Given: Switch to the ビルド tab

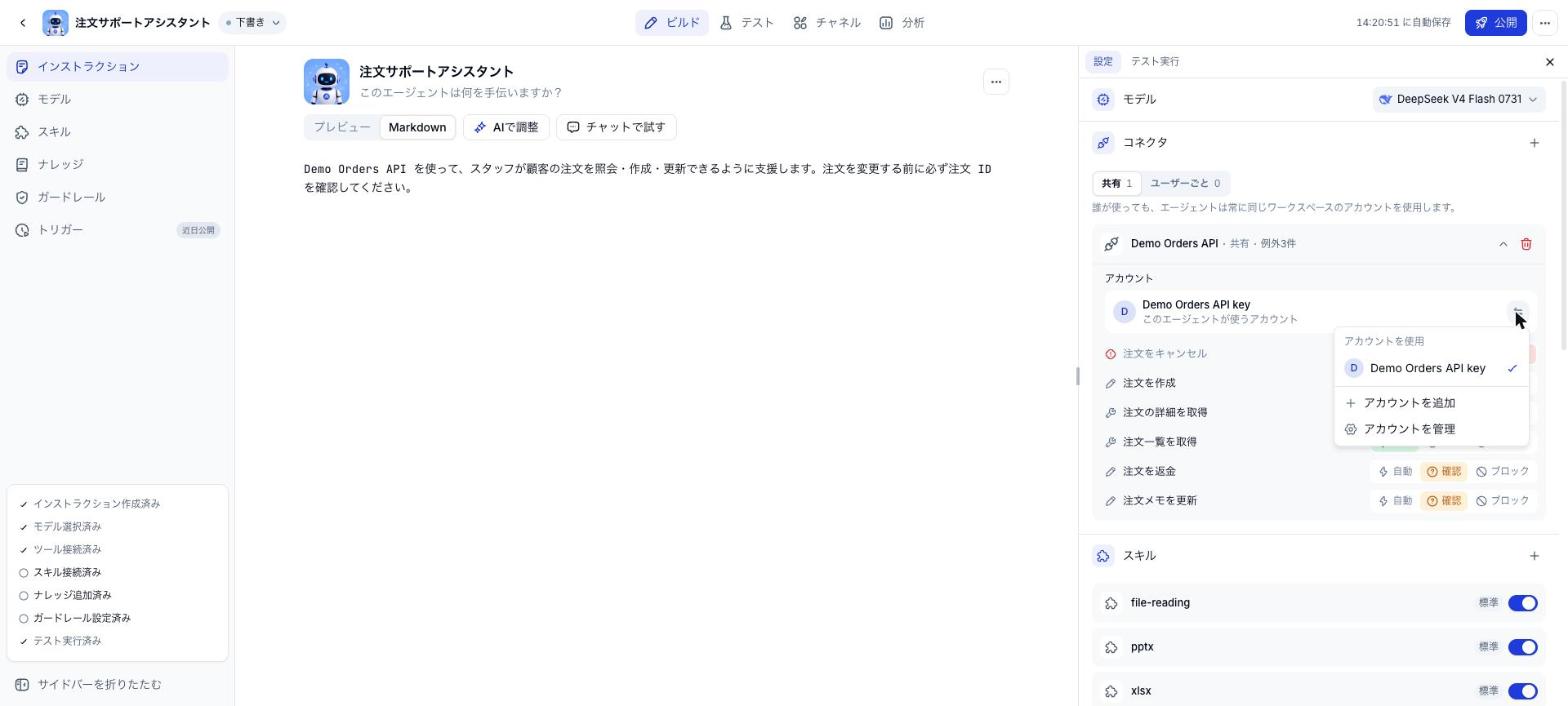Looking at the screenshot, I should [672, 22].
